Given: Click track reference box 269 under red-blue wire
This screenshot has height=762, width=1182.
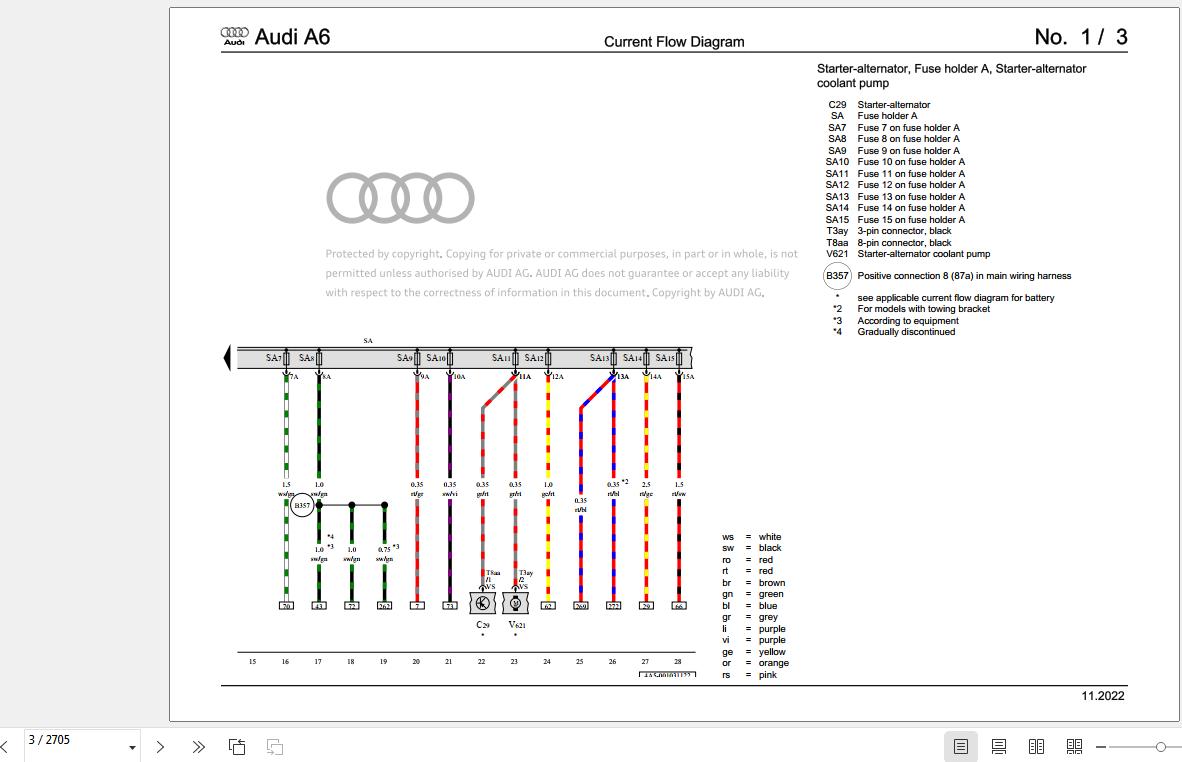Looking at the screenshot, I should tap(580, 605).
